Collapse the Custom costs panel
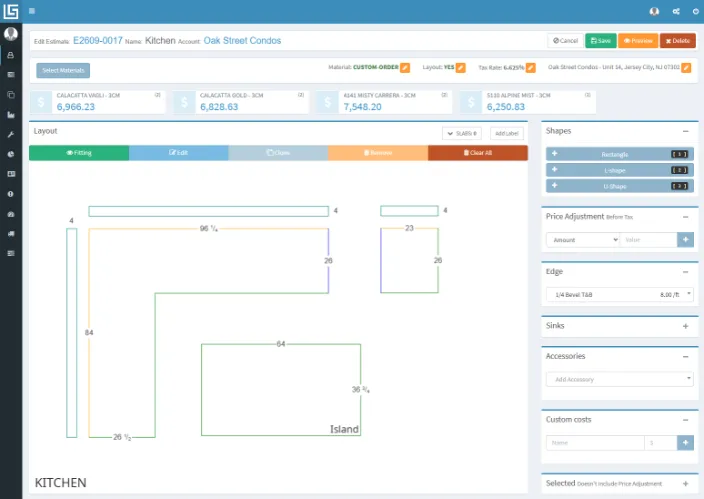 686,420
